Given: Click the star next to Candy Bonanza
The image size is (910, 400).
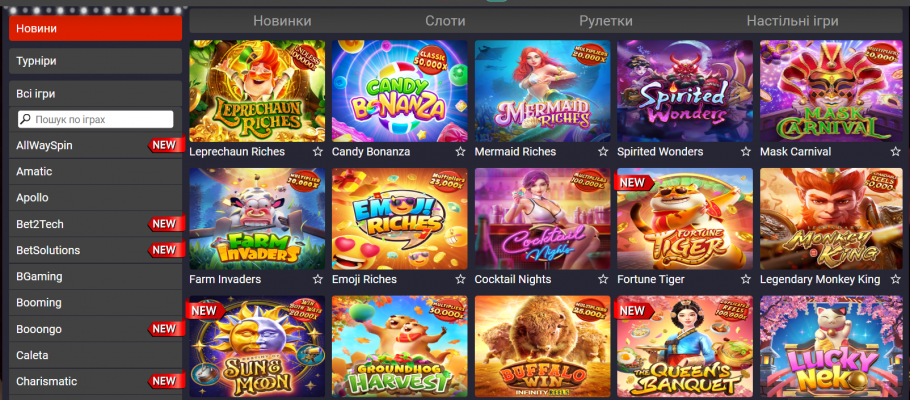Looking at the screenshot, I should tap(460, 152).
